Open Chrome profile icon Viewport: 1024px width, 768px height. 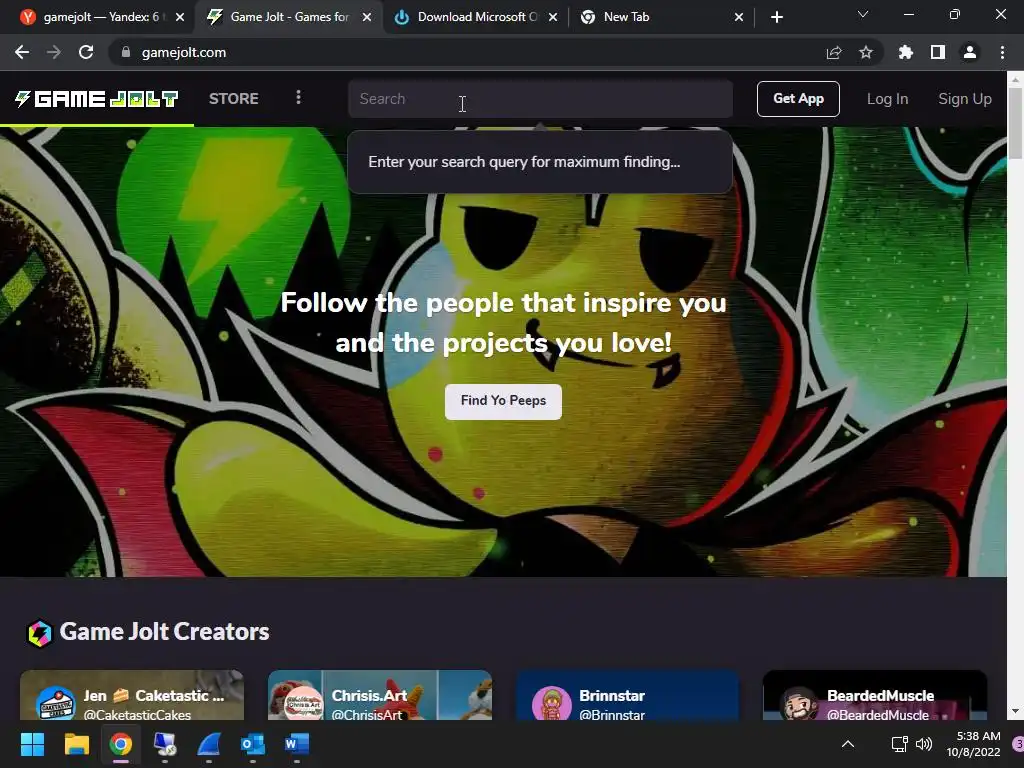970,52
